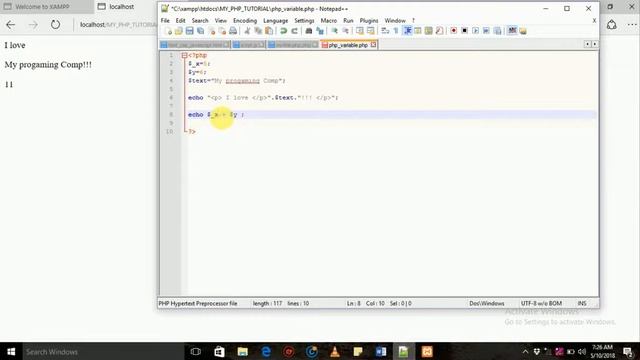Image resolution: width=640 pixels, height=360 pixels.
Task: Click Dos\Windows in the status bar
Action: coord(487,303)
